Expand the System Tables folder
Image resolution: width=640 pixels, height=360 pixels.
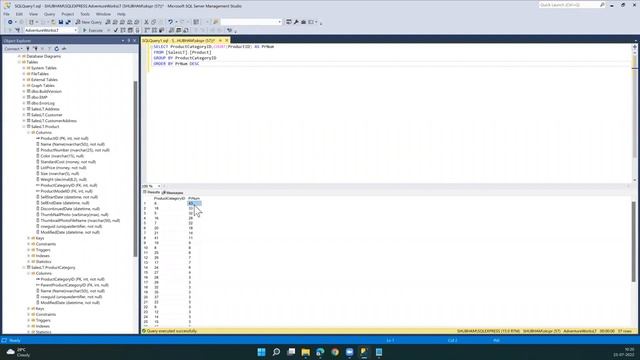[24, 68]
